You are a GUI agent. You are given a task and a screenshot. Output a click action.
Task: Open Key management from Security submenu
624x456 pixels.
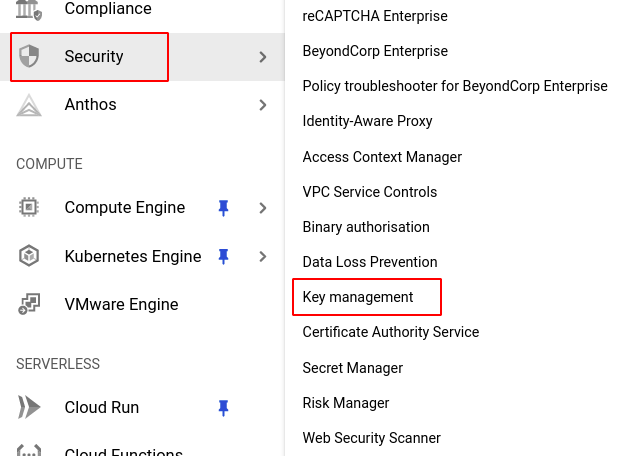coord(358,297)
